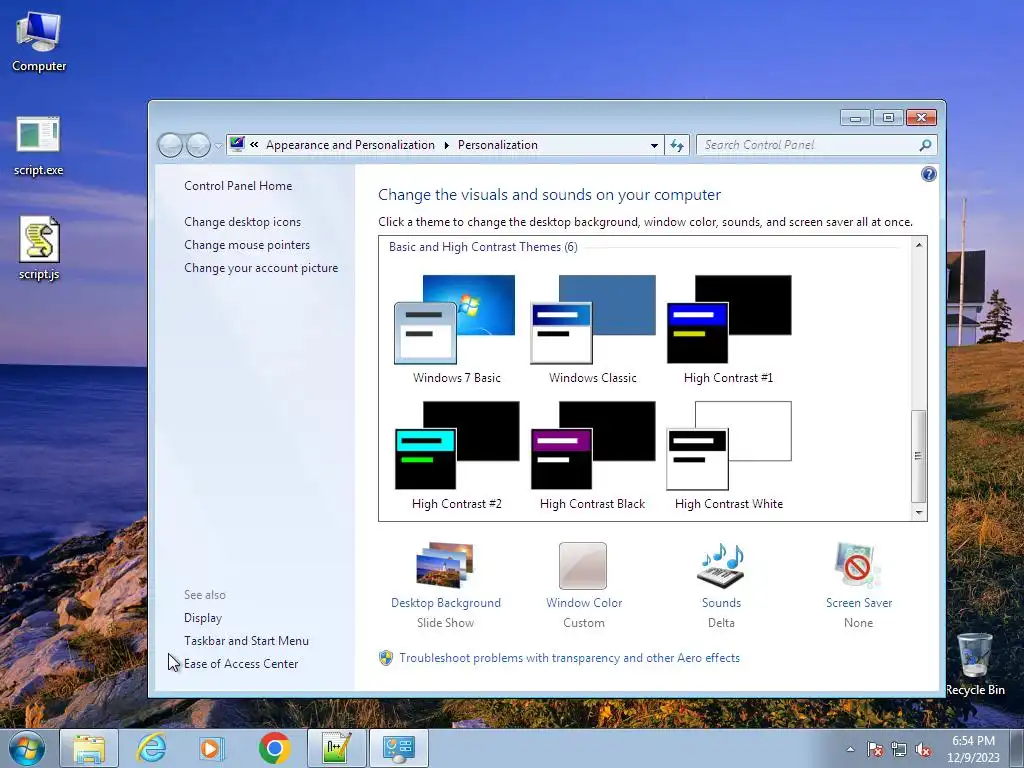Viewport: 1024px width, 768px height.
Task: Select the Windows 7 Basic theme
Action: 456,329
